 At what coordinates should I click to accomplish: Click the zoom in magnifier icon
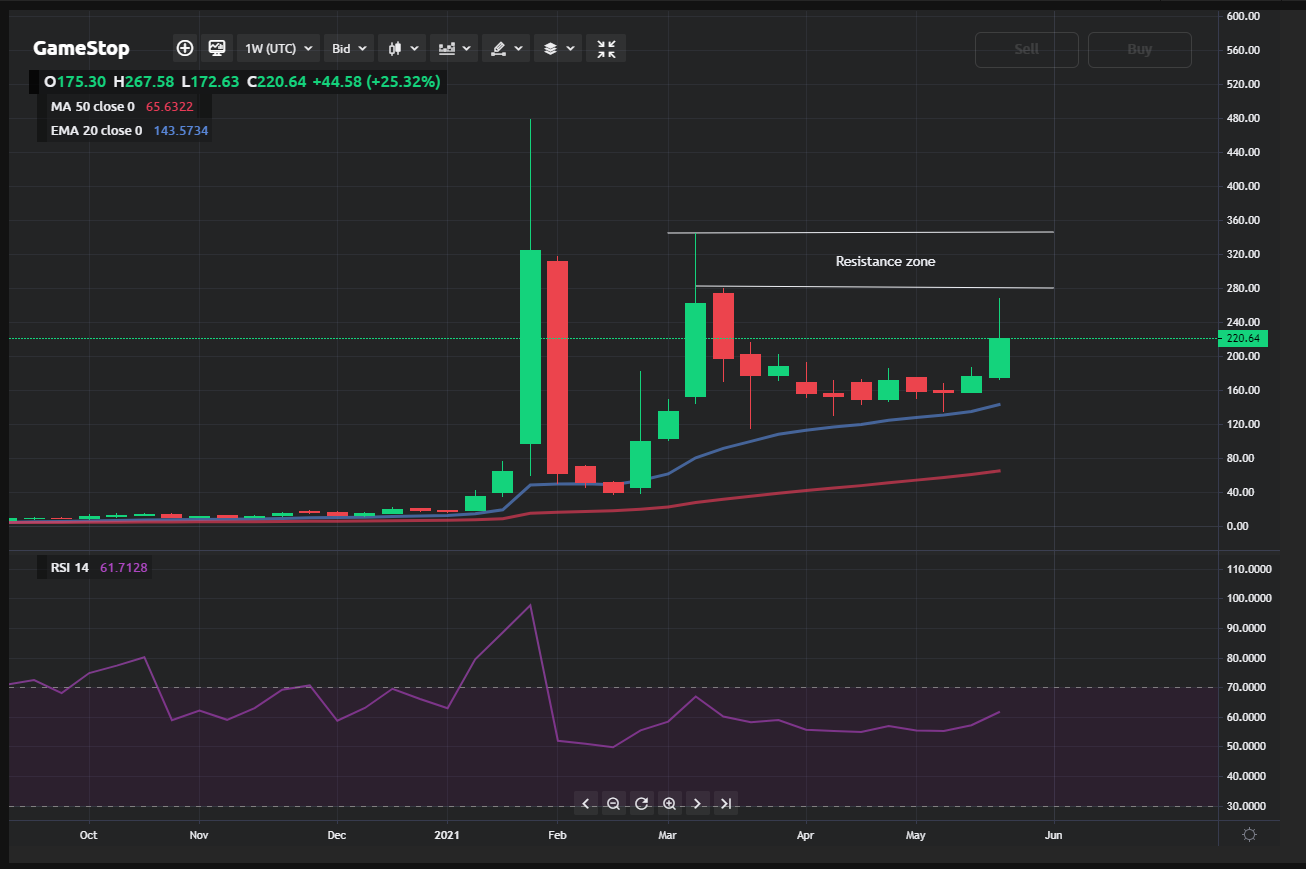click(670, 802)
